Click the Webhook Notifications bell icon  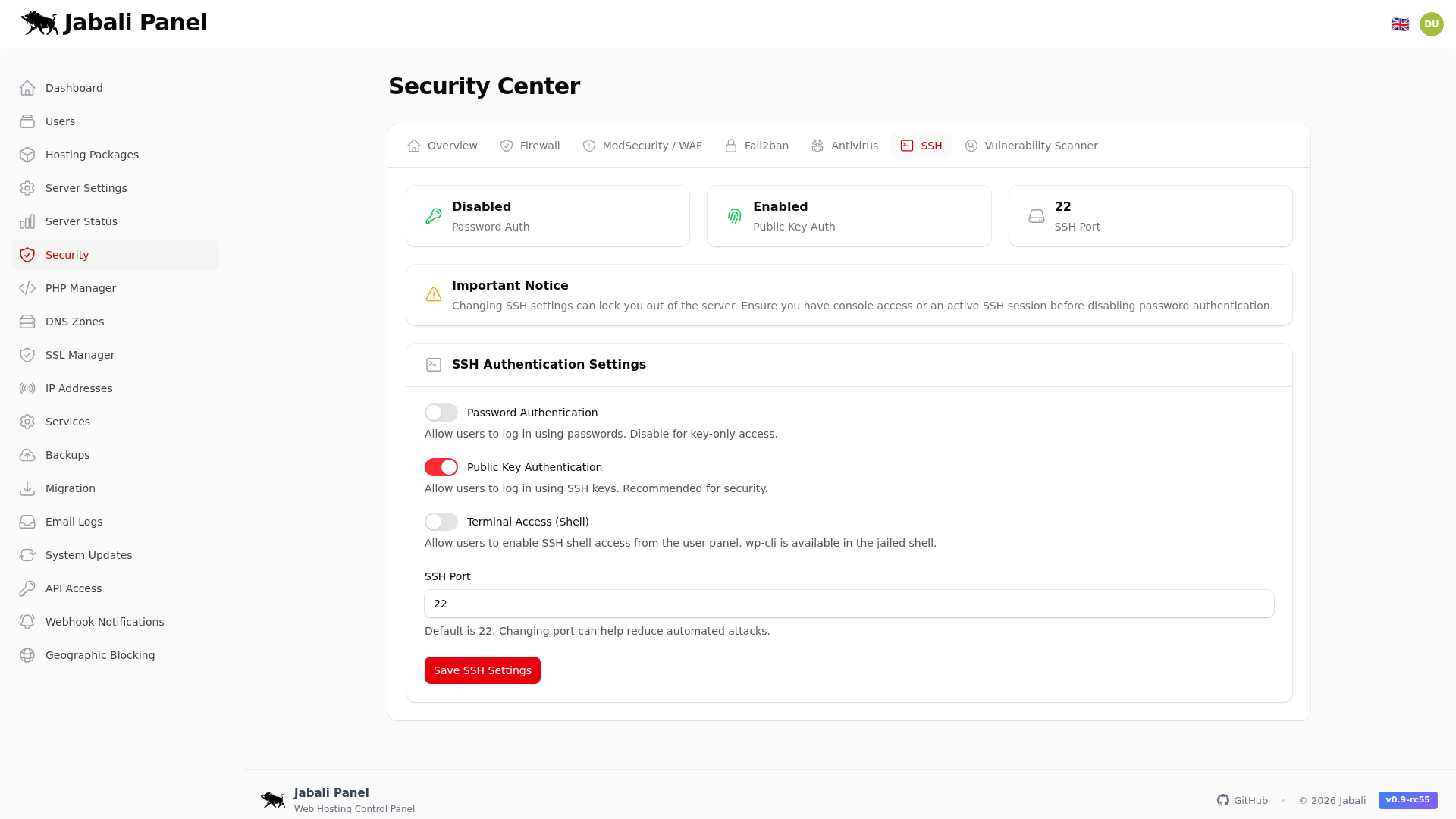click(x=27, y=622)
